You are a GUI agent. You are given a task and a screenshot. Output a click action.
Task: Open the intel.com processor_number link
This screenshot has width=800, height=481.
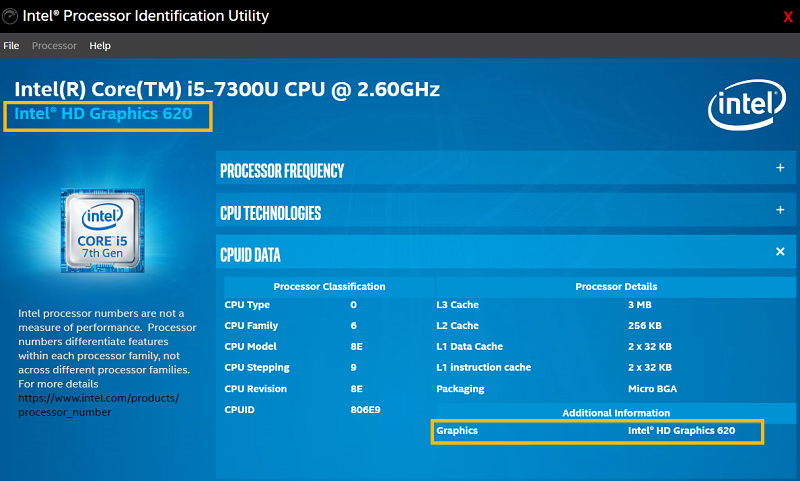pyautogui.click(x=98, y=404)
